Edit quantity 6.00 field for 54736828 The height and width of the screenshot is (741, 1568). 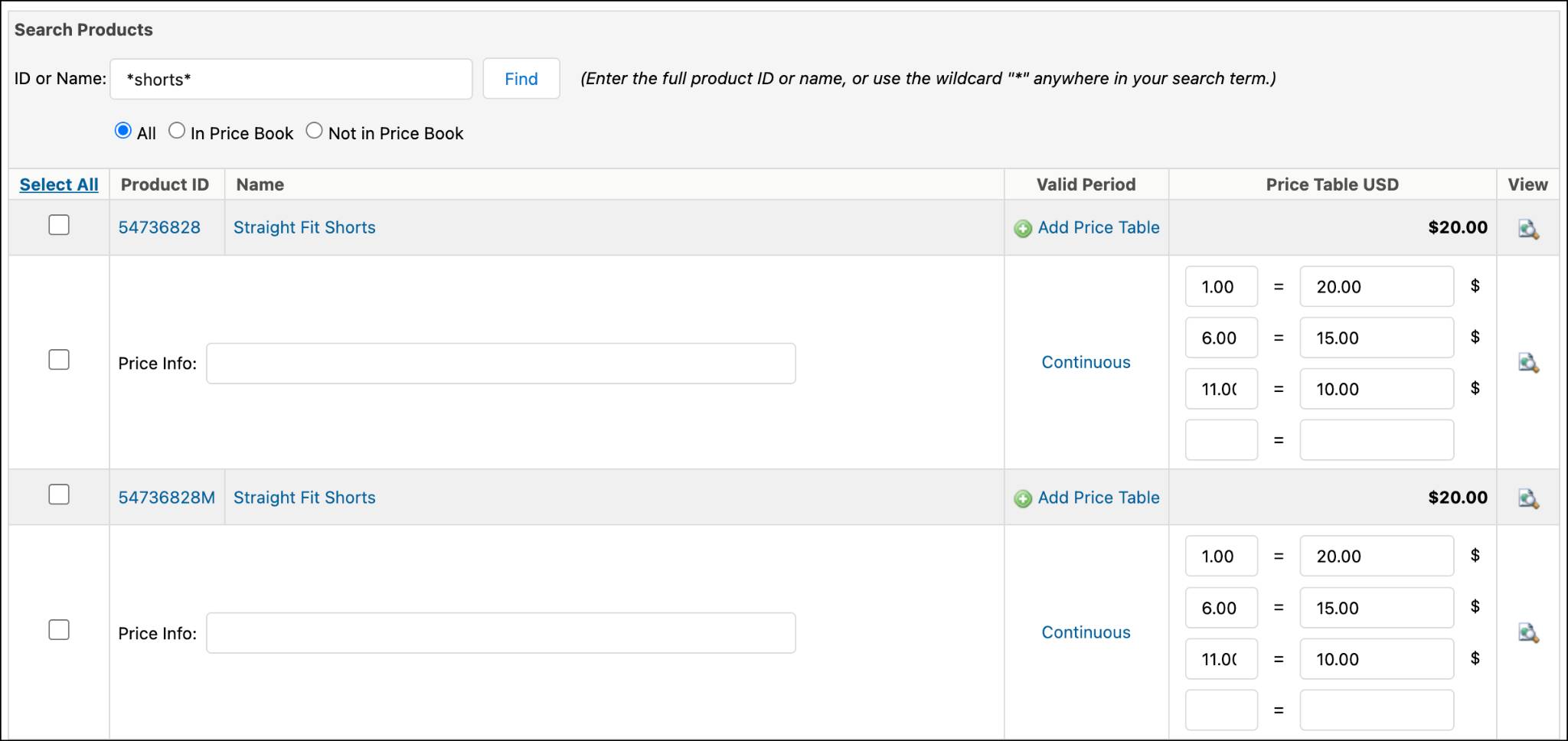point(1221,338)
